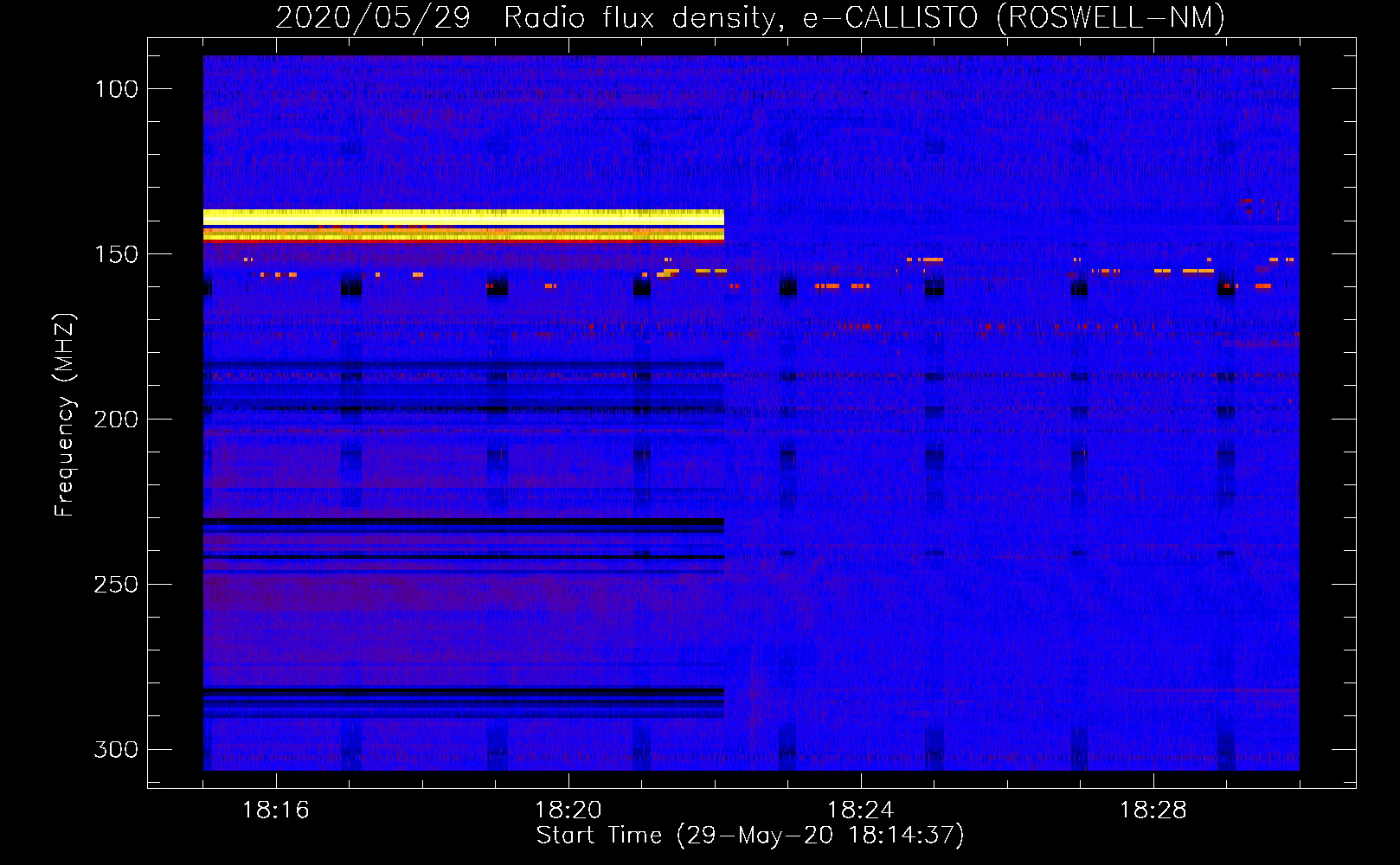
Task: Click the '100' frequency tick label
Action: [116, 89]
